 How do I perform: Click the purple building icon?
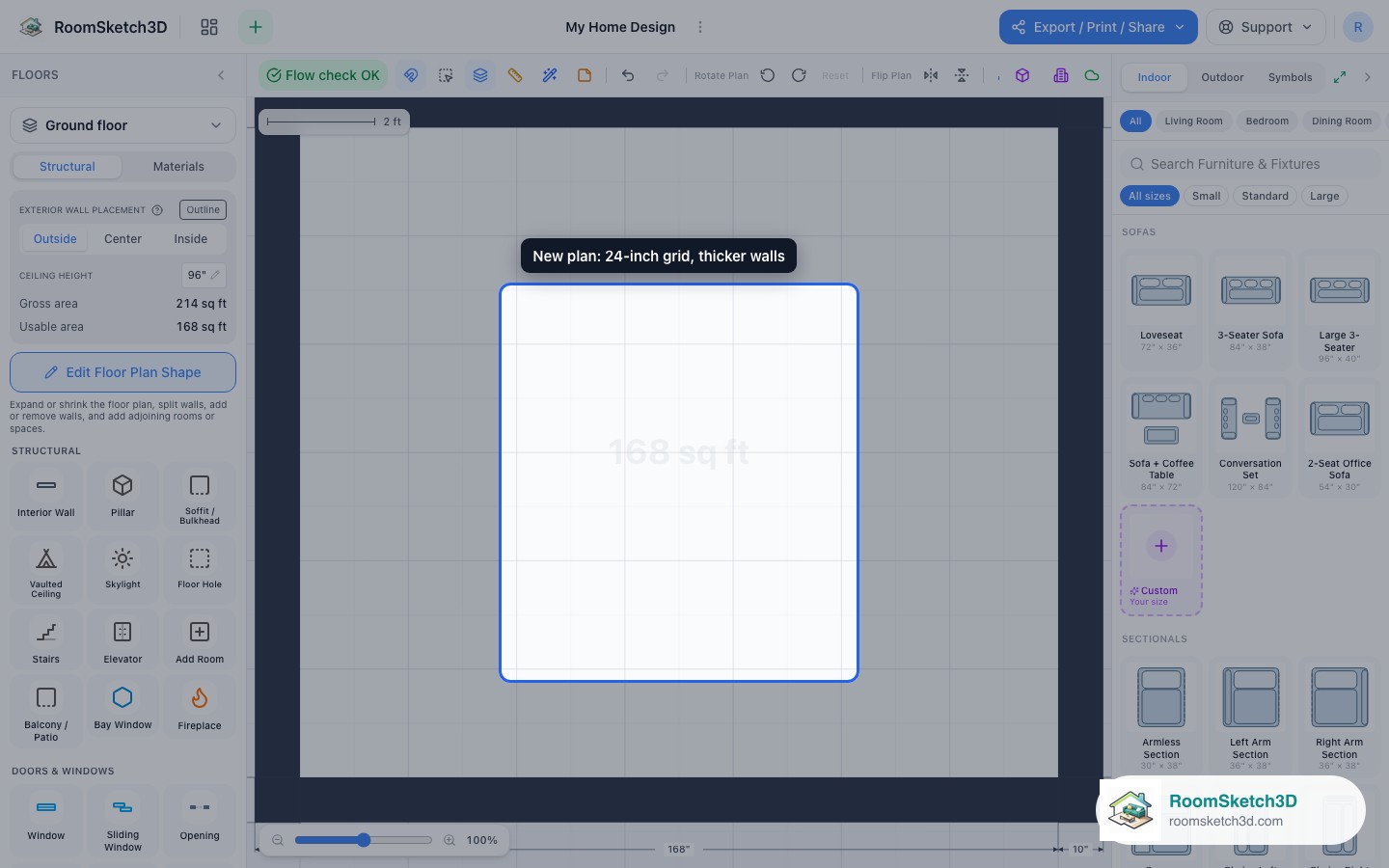[x=1061, y=75]
